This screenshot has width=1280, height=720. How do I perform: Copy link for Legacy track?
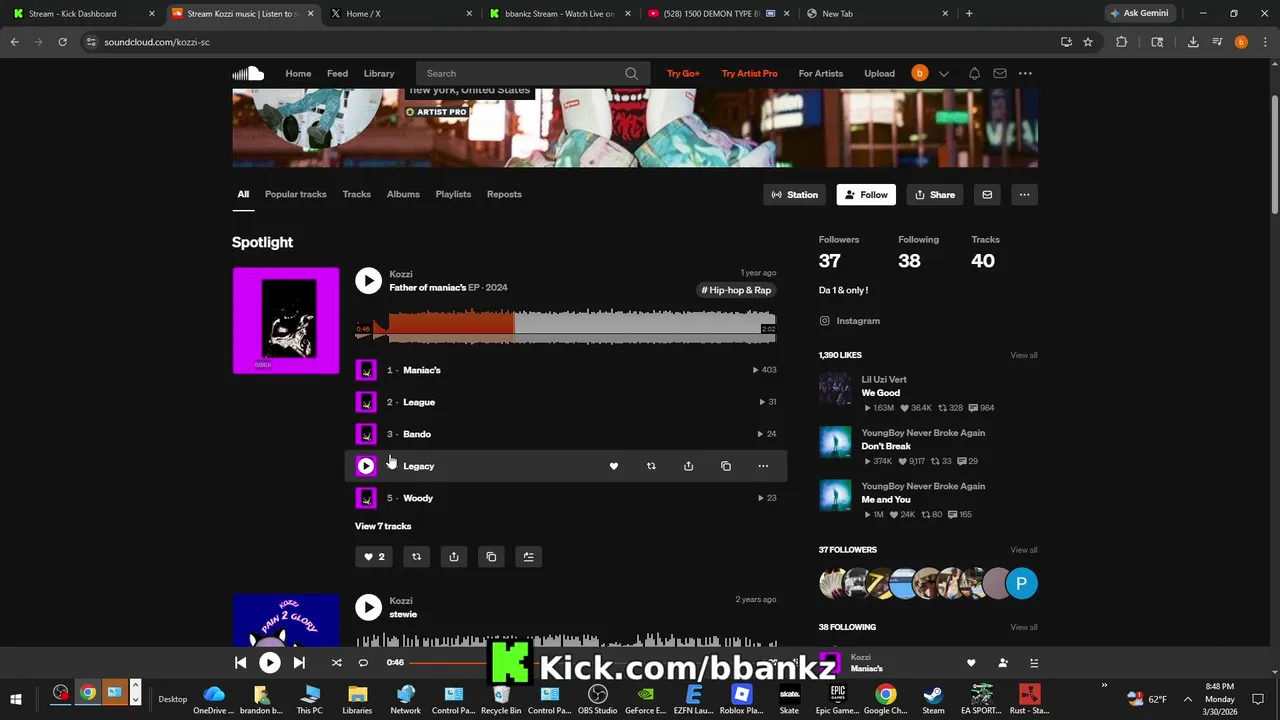(726, 466)
